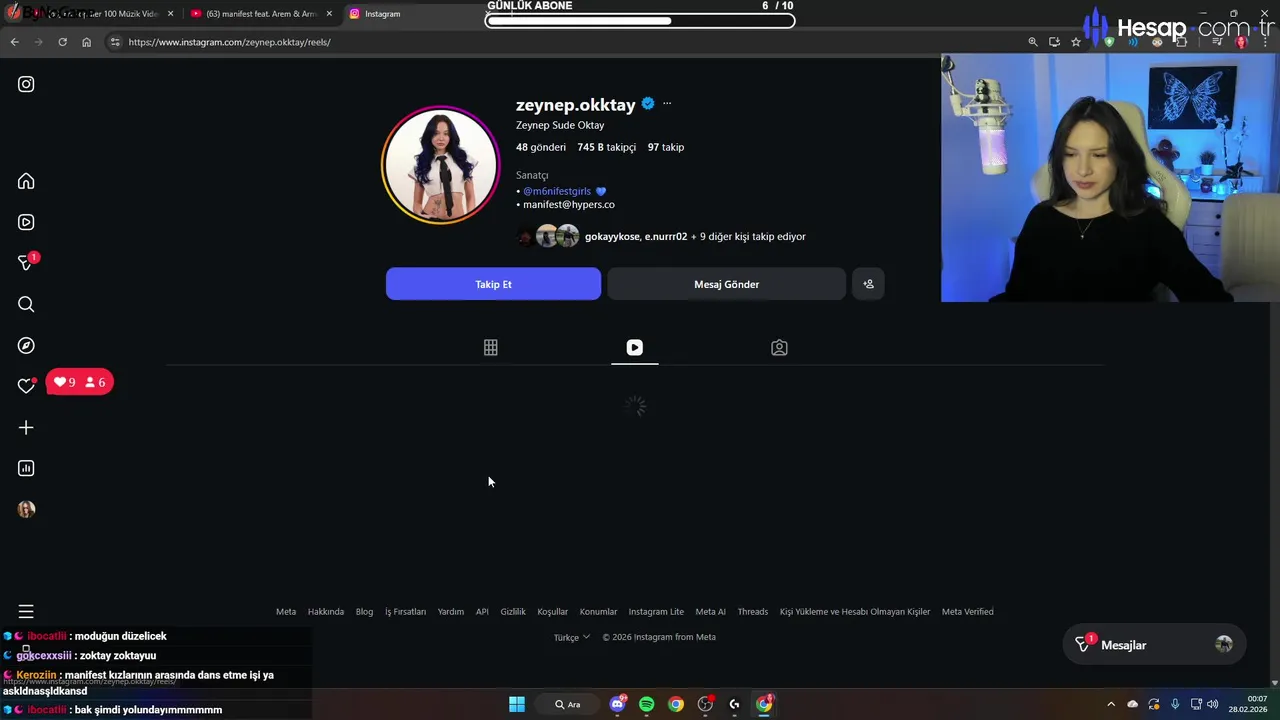Switch to the Posts grid tab
Viewport: 1280px width, 720px height.
(490, 347)
